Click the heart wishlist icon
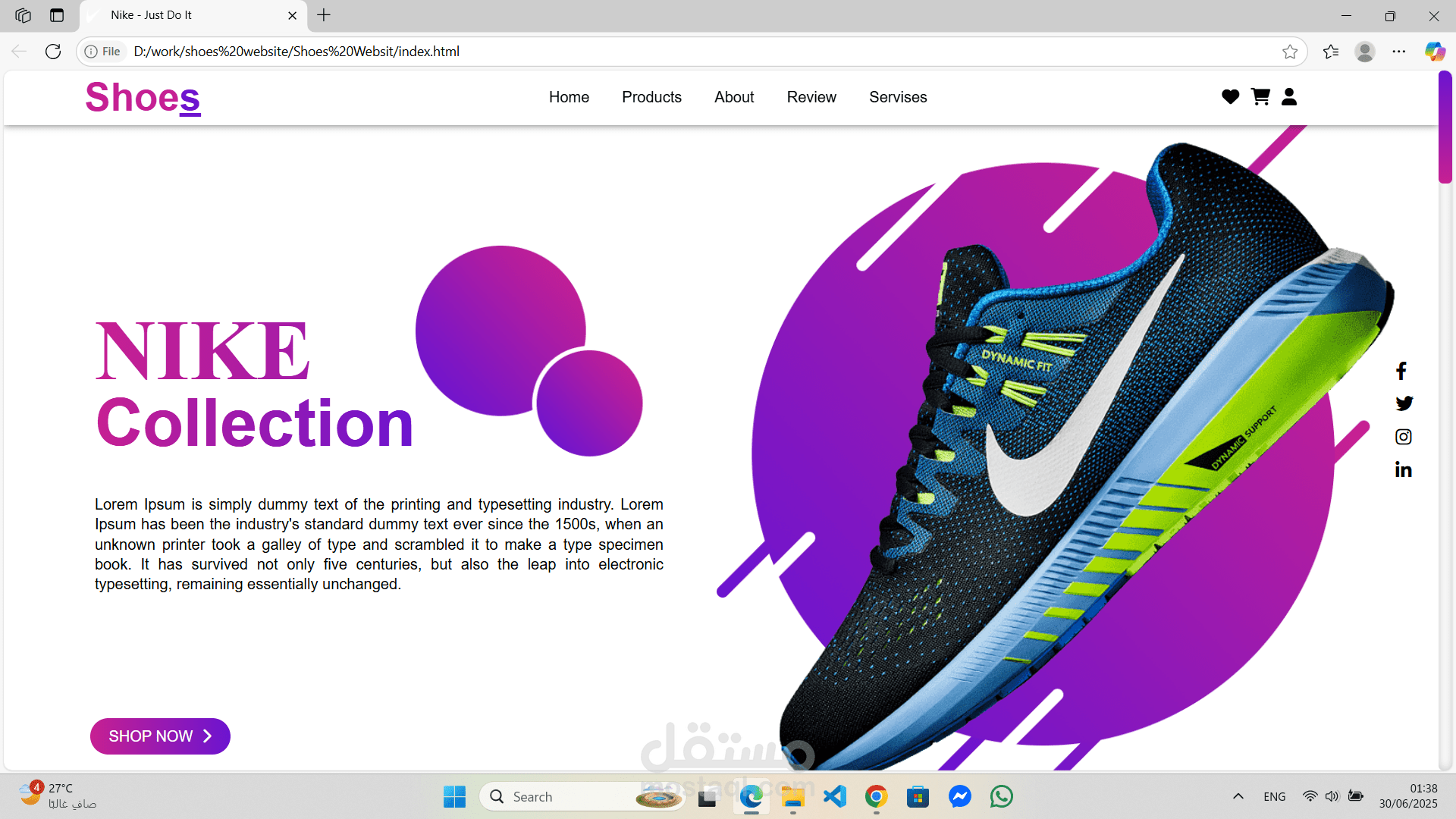1456x819 pixels. coord(1230,97)
